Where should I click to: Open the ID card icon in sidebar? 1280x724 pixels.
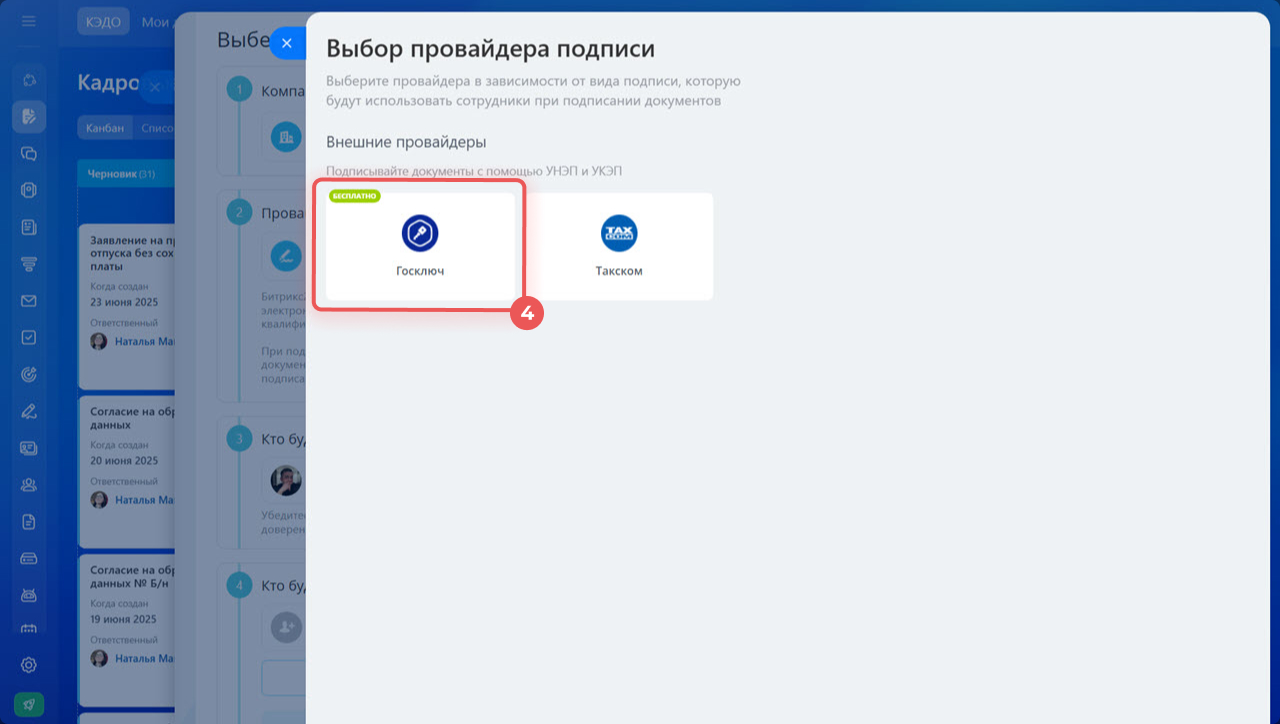point(29,448)
